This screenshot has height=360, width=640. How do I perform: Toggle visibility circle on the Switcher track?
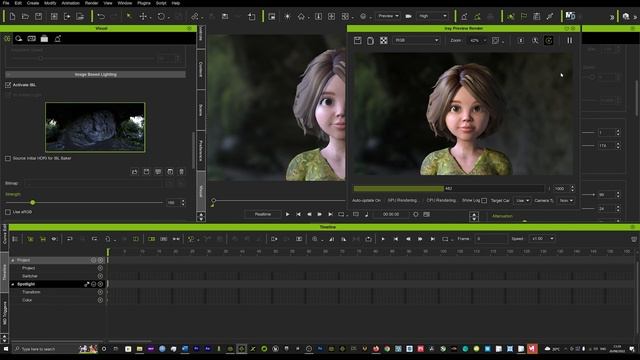tap(100, 276)
